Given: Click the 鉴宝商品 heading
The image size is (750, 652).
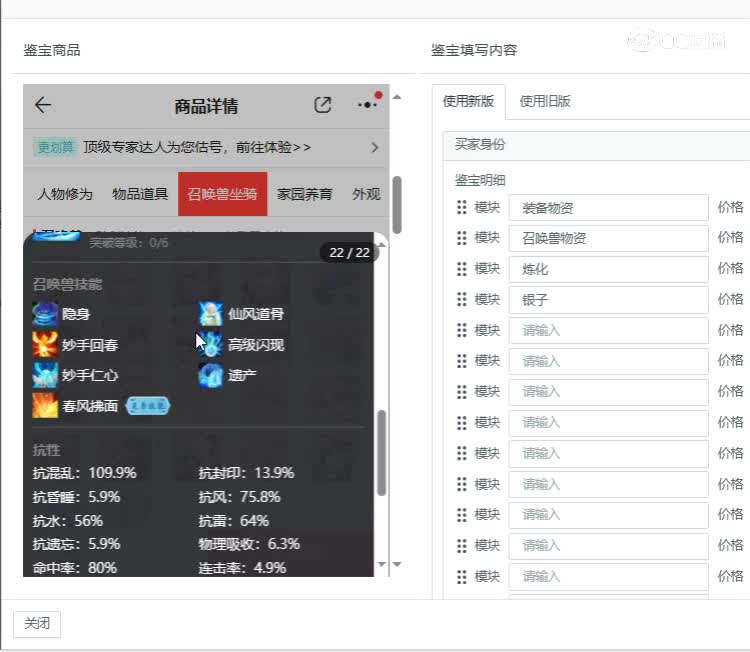Looking at the screenshot, I should tap(52, 50).
